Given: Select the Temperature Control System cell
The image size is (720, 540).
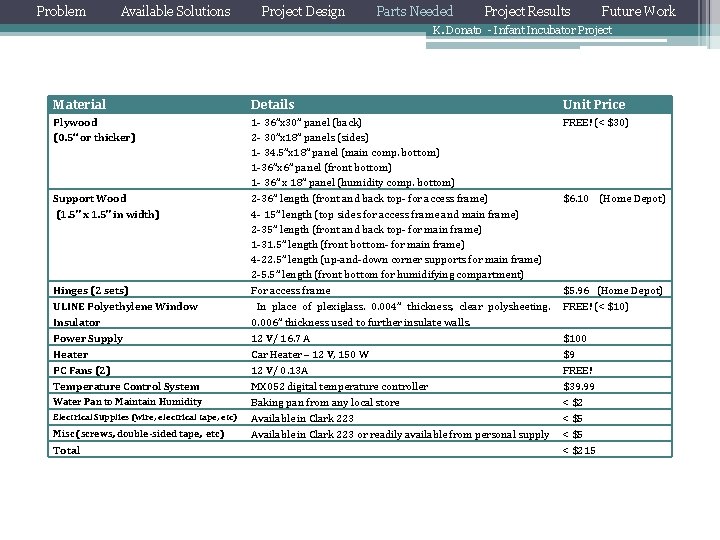Looking at the screenshot, I should click(126, 387).
